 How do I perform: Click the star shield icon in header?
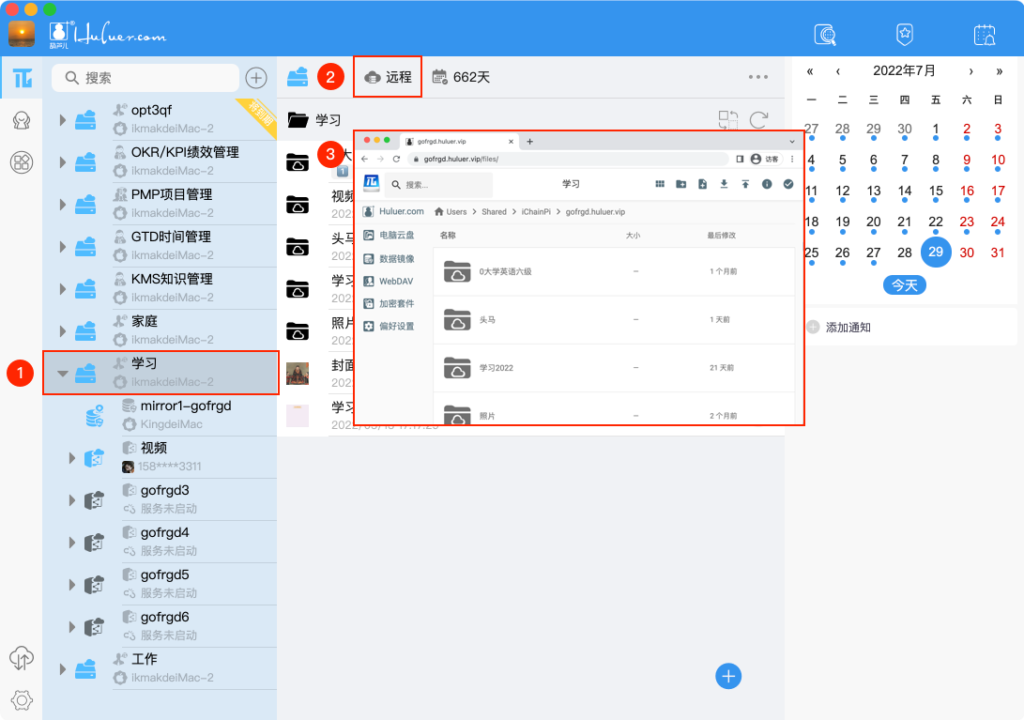(x=904, y=34)
